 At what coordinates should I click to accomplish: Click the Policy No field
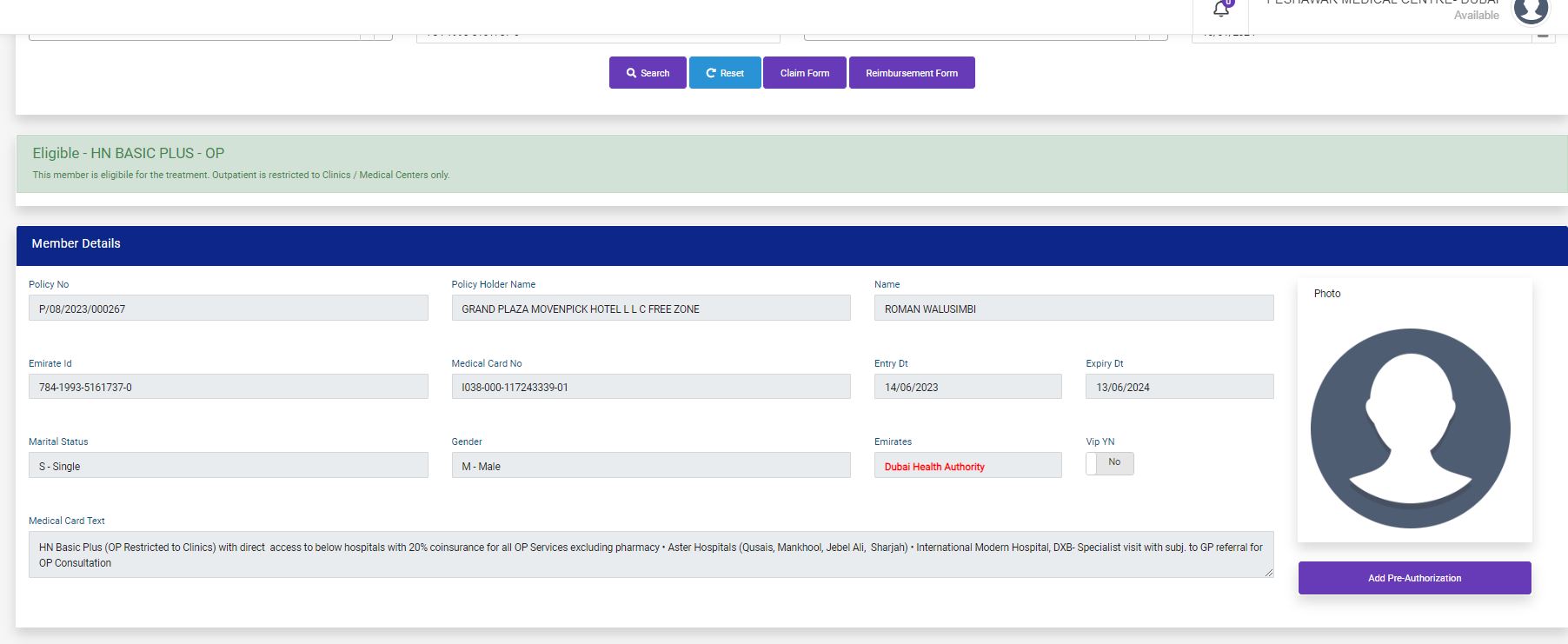point(228,309)
